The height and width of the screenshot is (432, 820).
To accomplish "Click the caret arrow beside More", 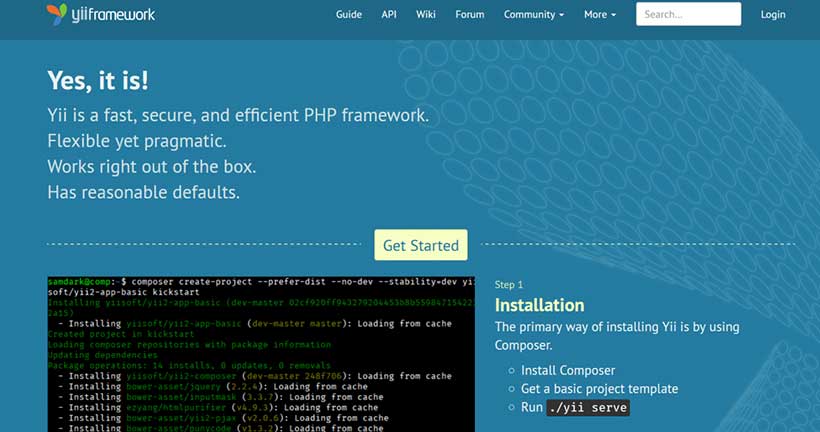I will coord(613,15).
